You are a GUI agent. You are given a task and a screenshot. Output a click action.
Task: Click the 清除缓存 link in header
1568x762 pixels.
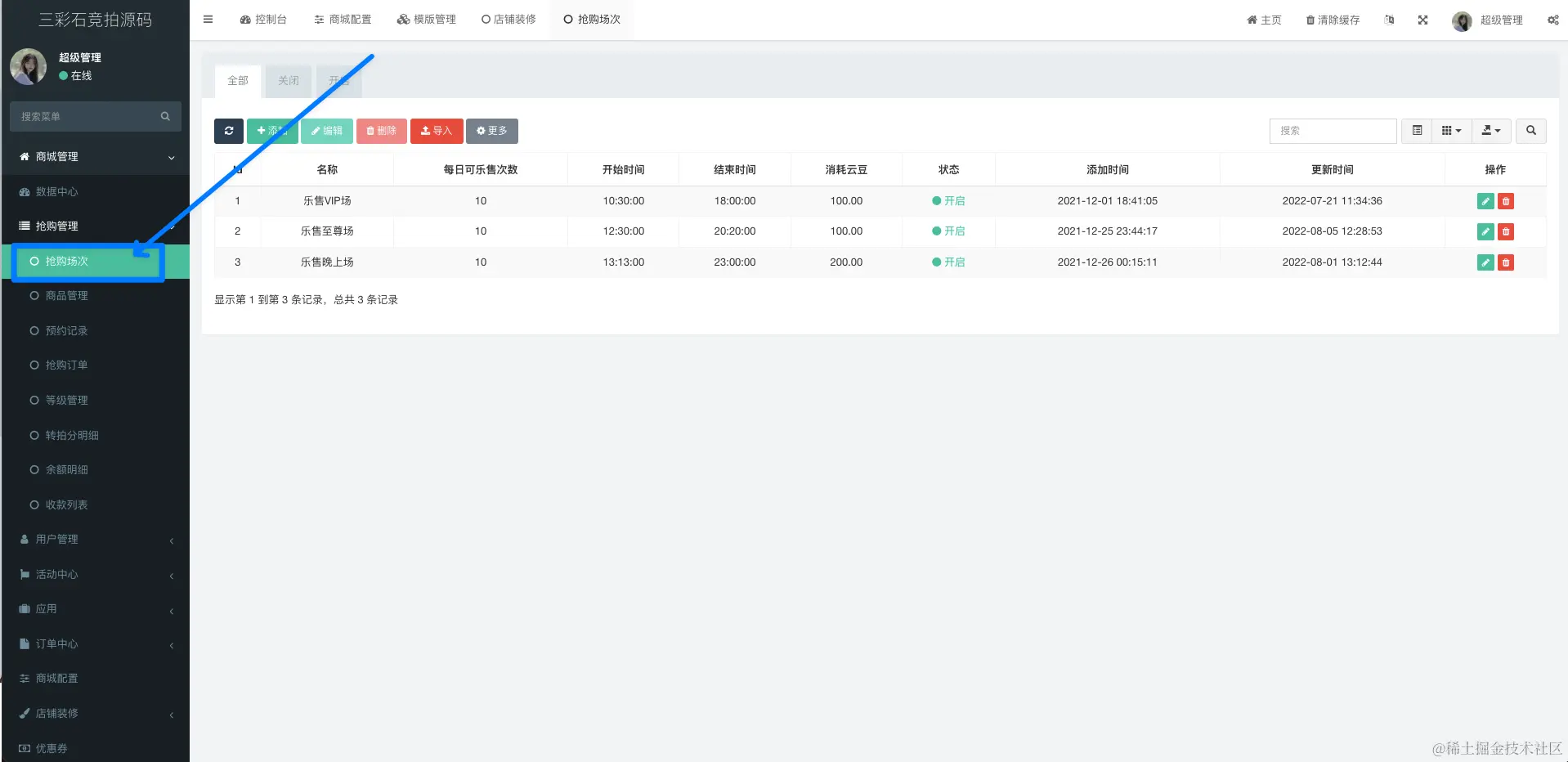click(1333, 20)
